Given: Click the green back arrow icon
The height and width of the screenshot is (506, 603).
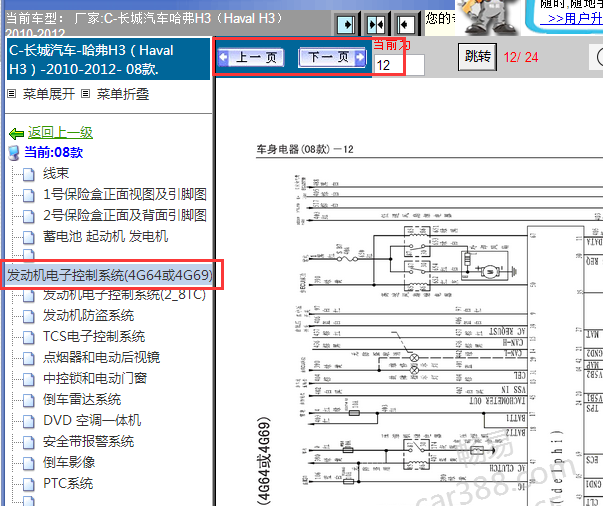Looking at the screenshot, I should pos(17,133).
